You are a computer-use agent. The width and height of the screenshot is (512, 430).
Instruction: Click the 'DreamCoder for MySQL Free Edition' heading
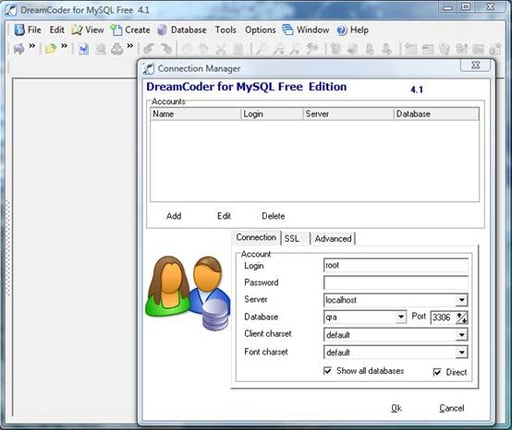click(x=246, y=87)
